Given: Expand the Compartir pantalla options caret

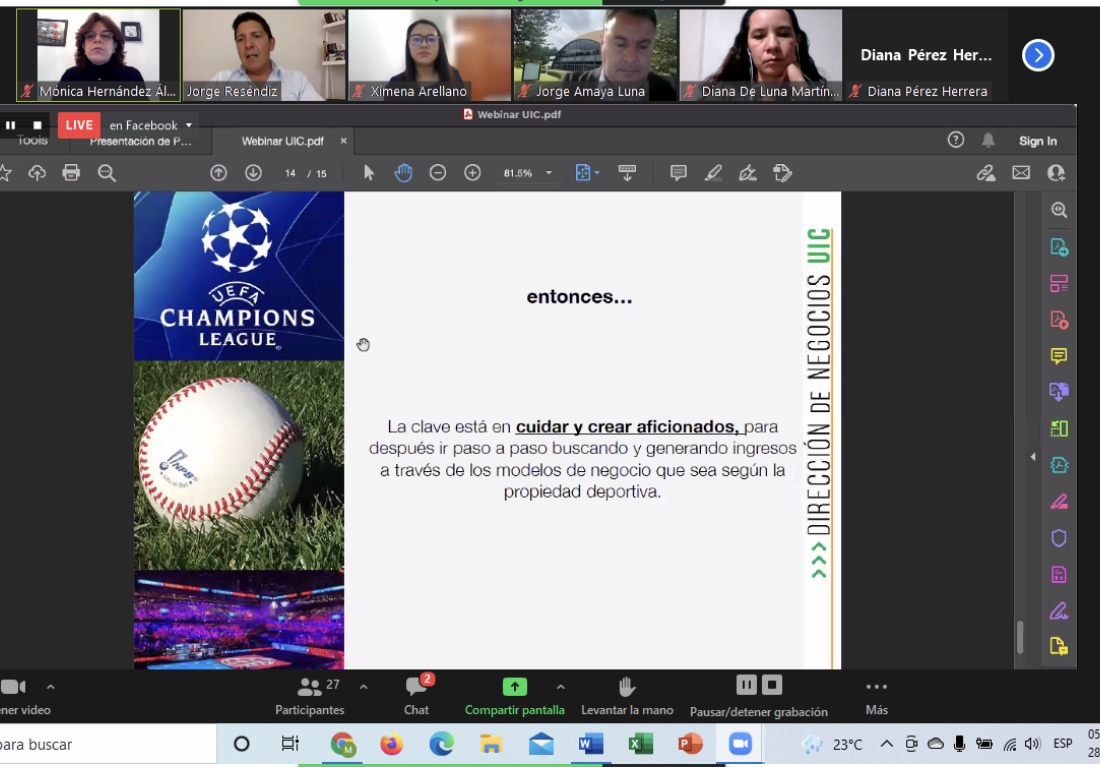Looking at the screenshot, I should click(x=561, y=687).
